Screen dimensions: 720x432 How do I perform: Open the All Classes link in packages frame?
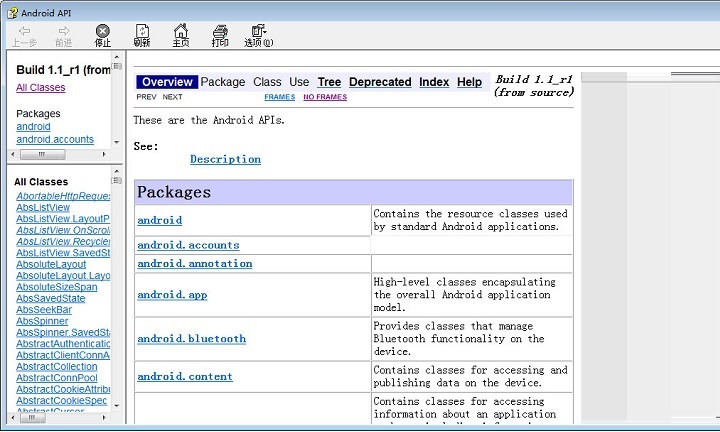click(40, 87)
